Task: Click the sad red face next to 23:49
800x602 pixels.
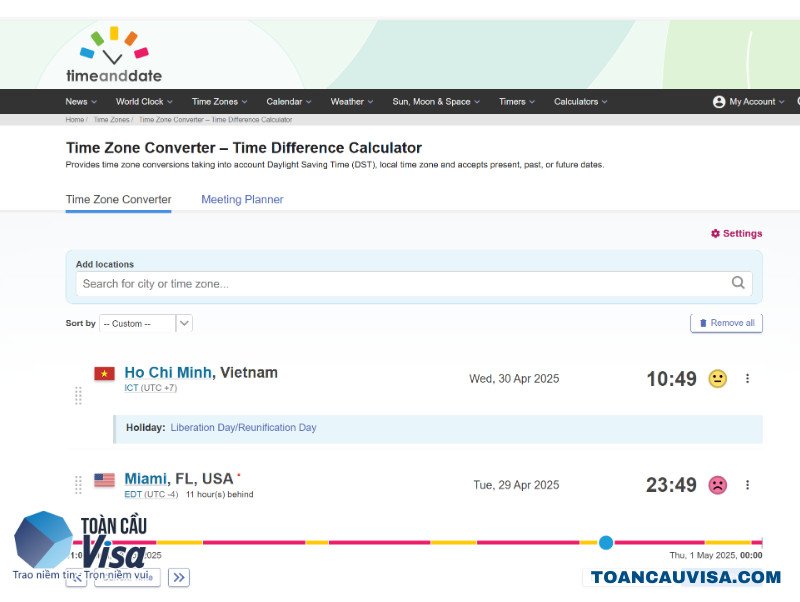Action: pyautogui.click(x=717, y=485)
